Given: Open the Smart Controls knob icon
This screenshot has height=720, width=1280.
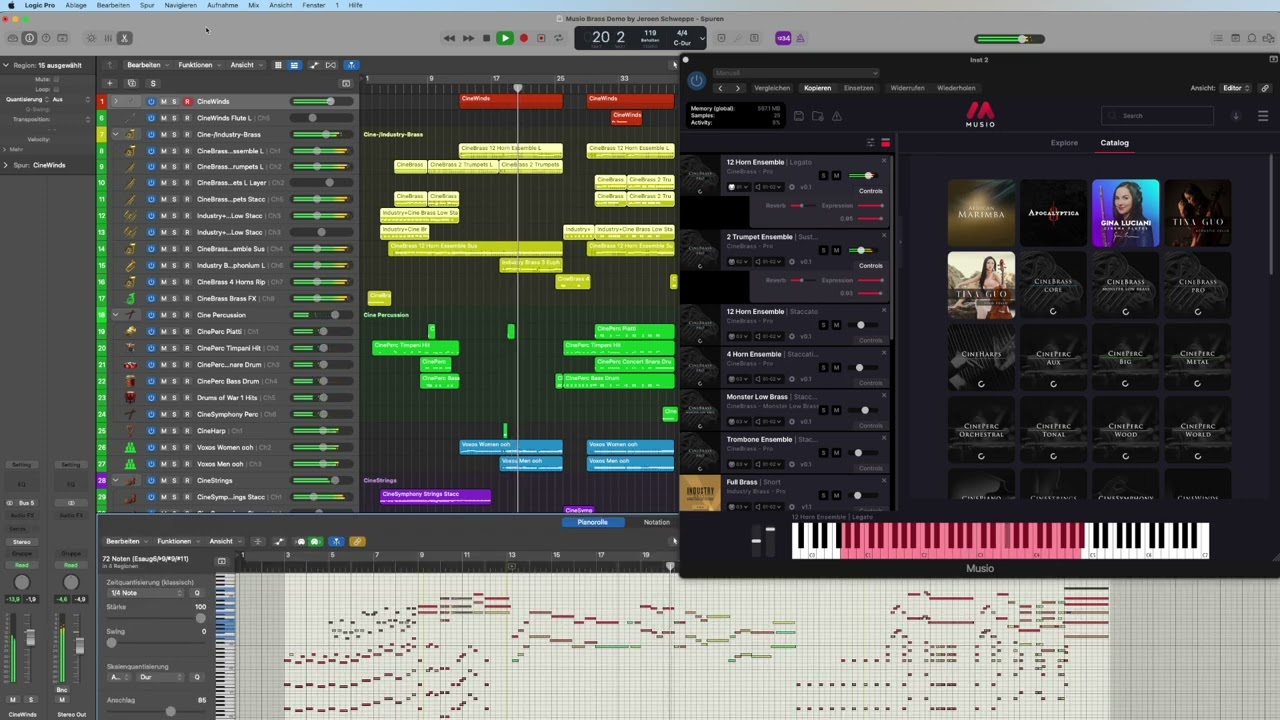Looking at the screenshot, I should [x=91, y=38].
